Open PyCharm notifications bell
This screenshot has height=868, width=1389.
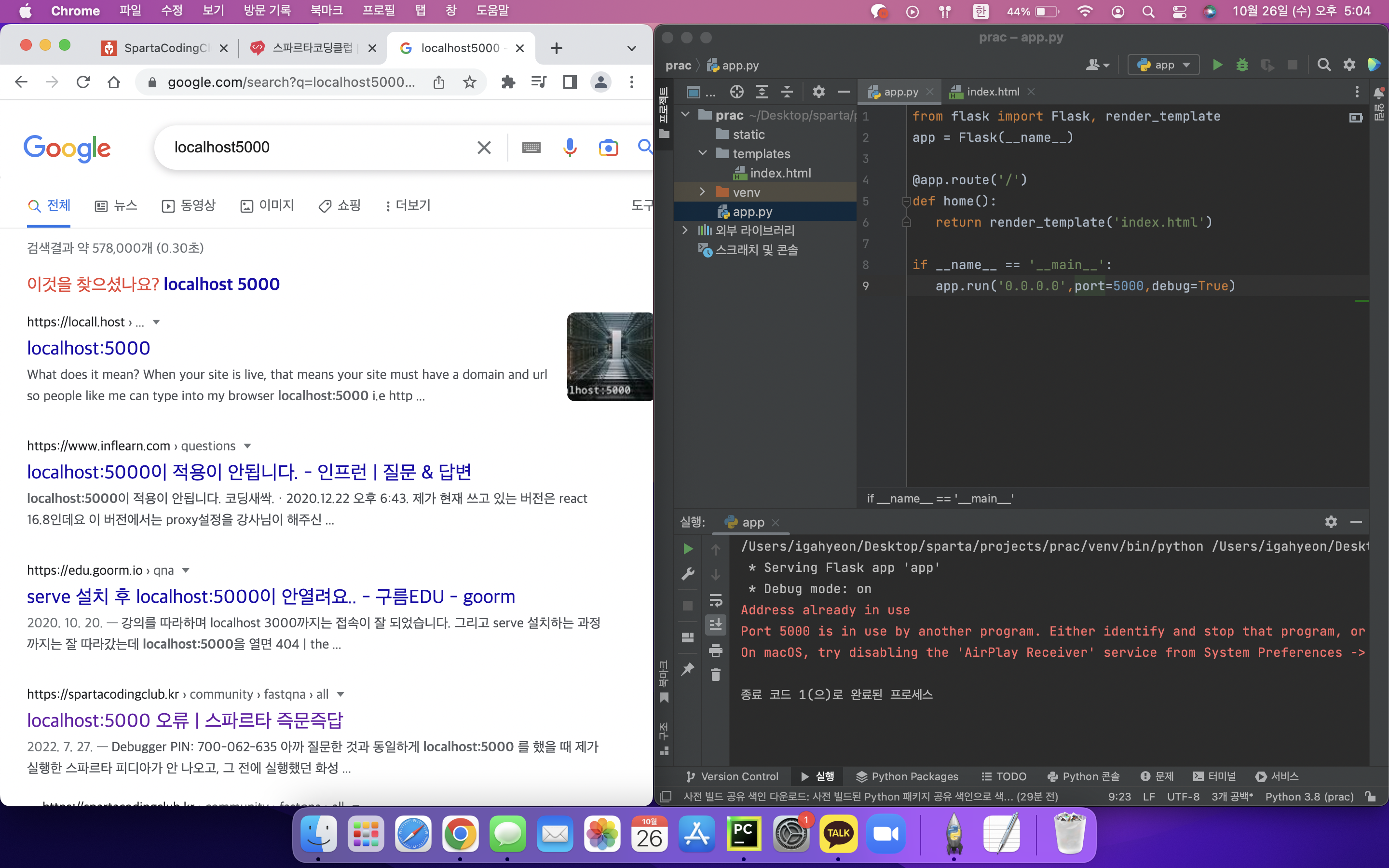click(x=1379, y=93)
